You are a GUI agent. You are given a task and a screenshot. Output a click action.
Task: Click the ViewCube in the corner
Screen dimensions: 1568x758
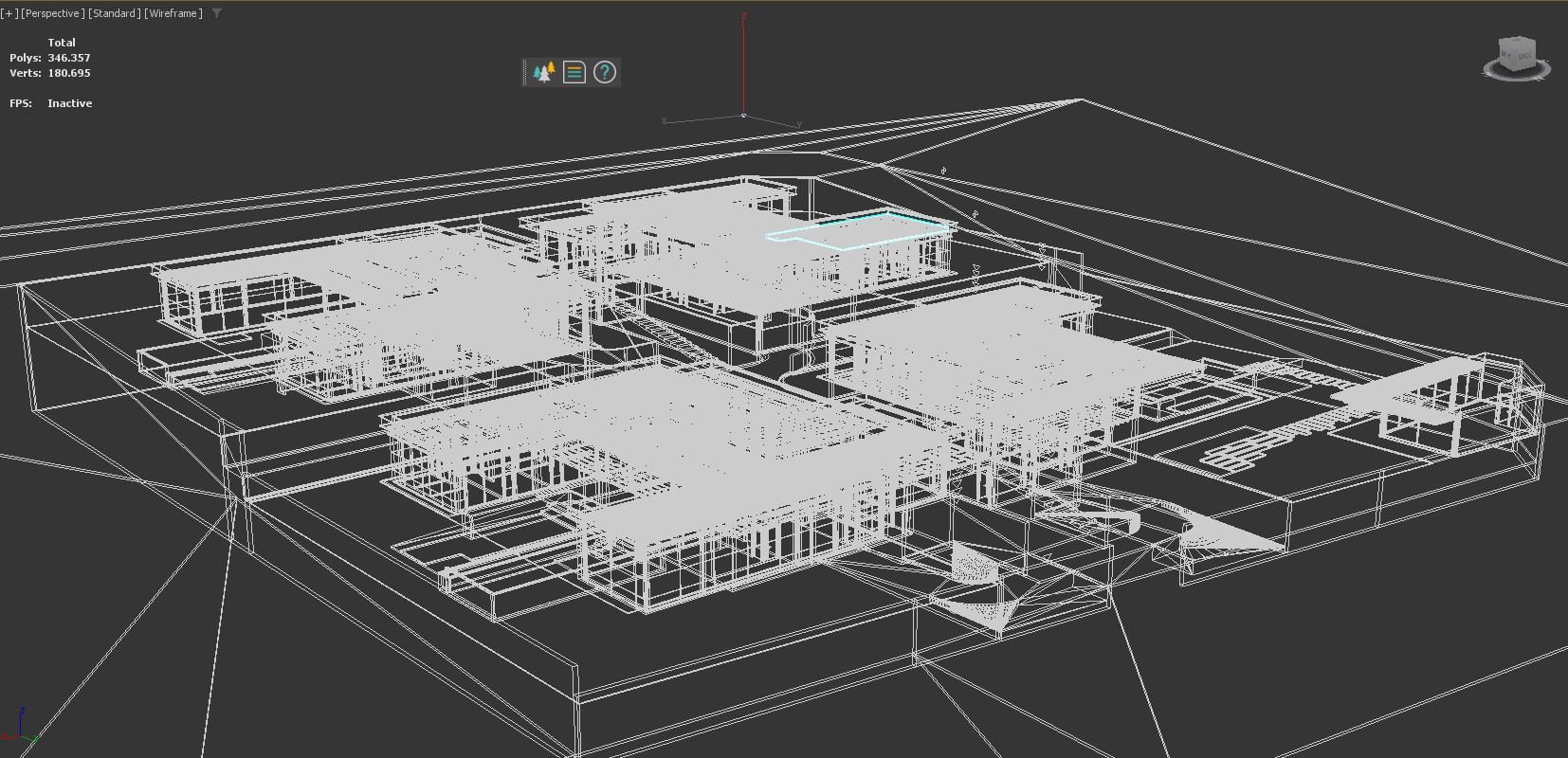[1516, 53]
